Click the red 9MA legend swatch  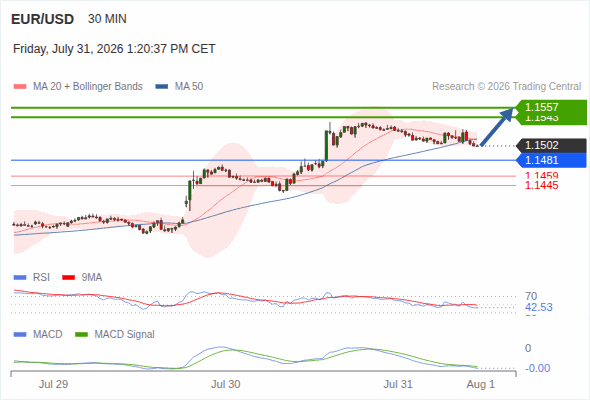point(68,278)
